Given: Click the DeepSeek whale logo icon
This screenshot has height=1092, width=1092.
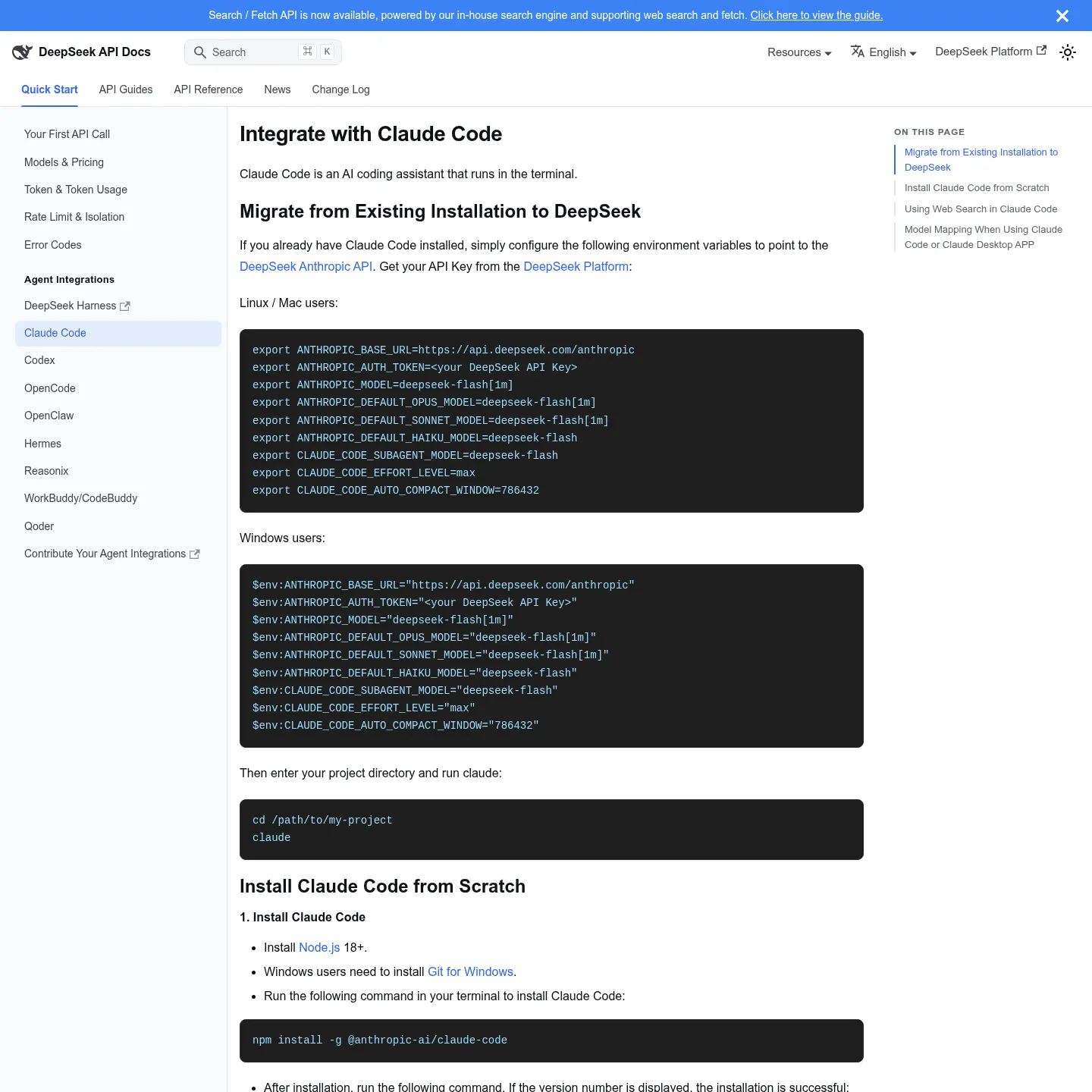Looking at the screenshot, I should (22, 52).
